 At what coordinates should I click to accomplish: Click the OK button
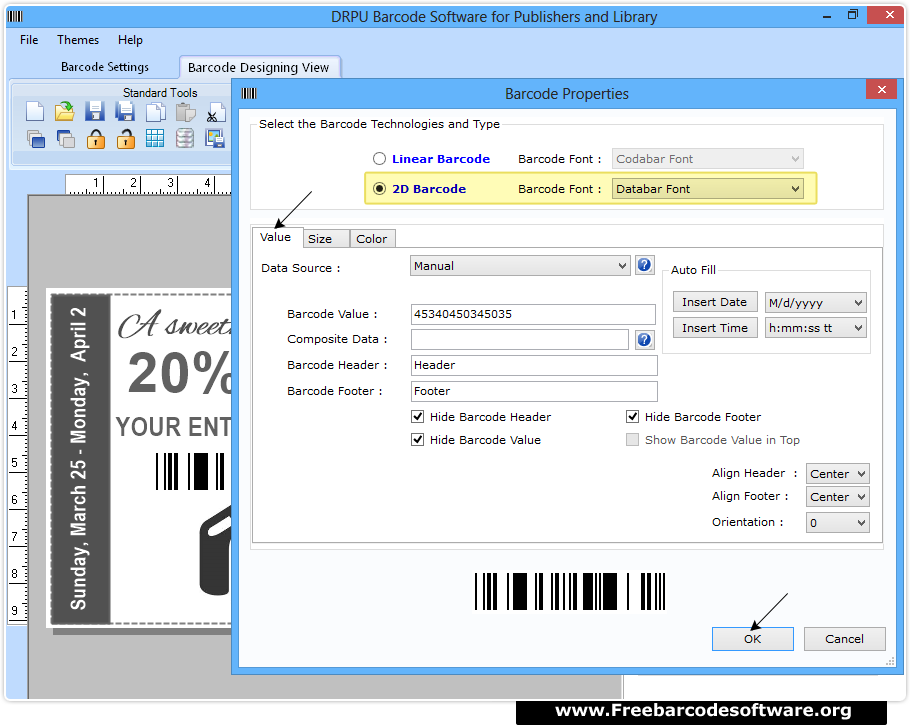(x=753, y=639)
